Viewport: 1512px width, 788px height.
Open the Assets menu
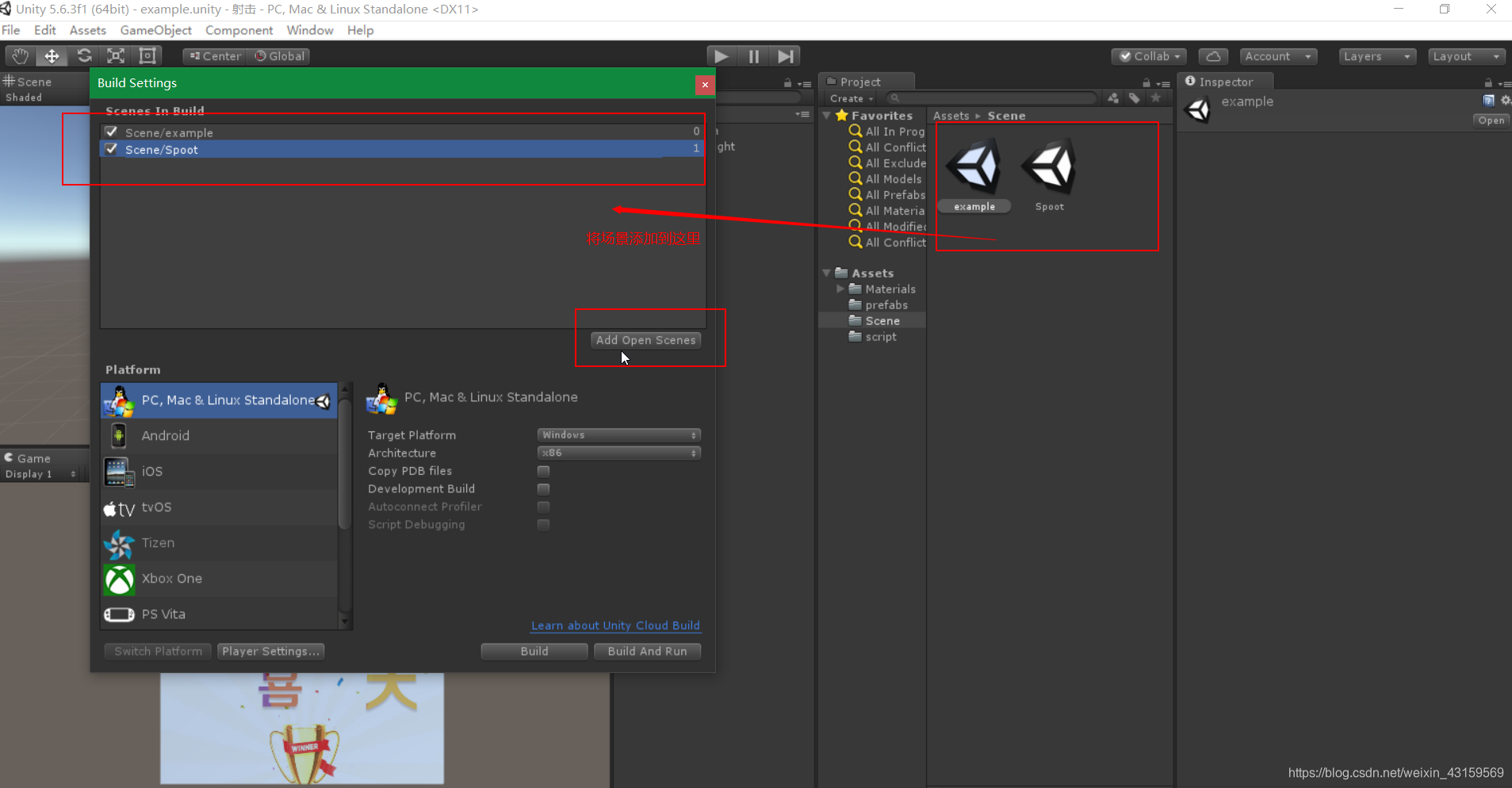[88, 30]
